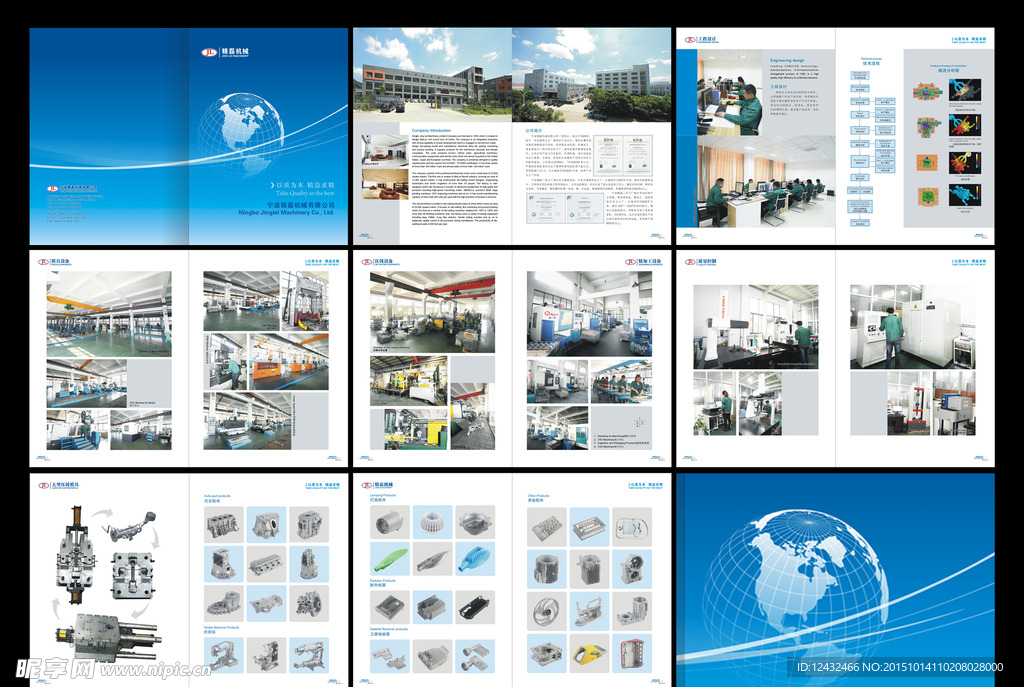Click the 'Satellite Receiver products' heading
This screenshot has height=687, width=1024.
click(389, 630)
